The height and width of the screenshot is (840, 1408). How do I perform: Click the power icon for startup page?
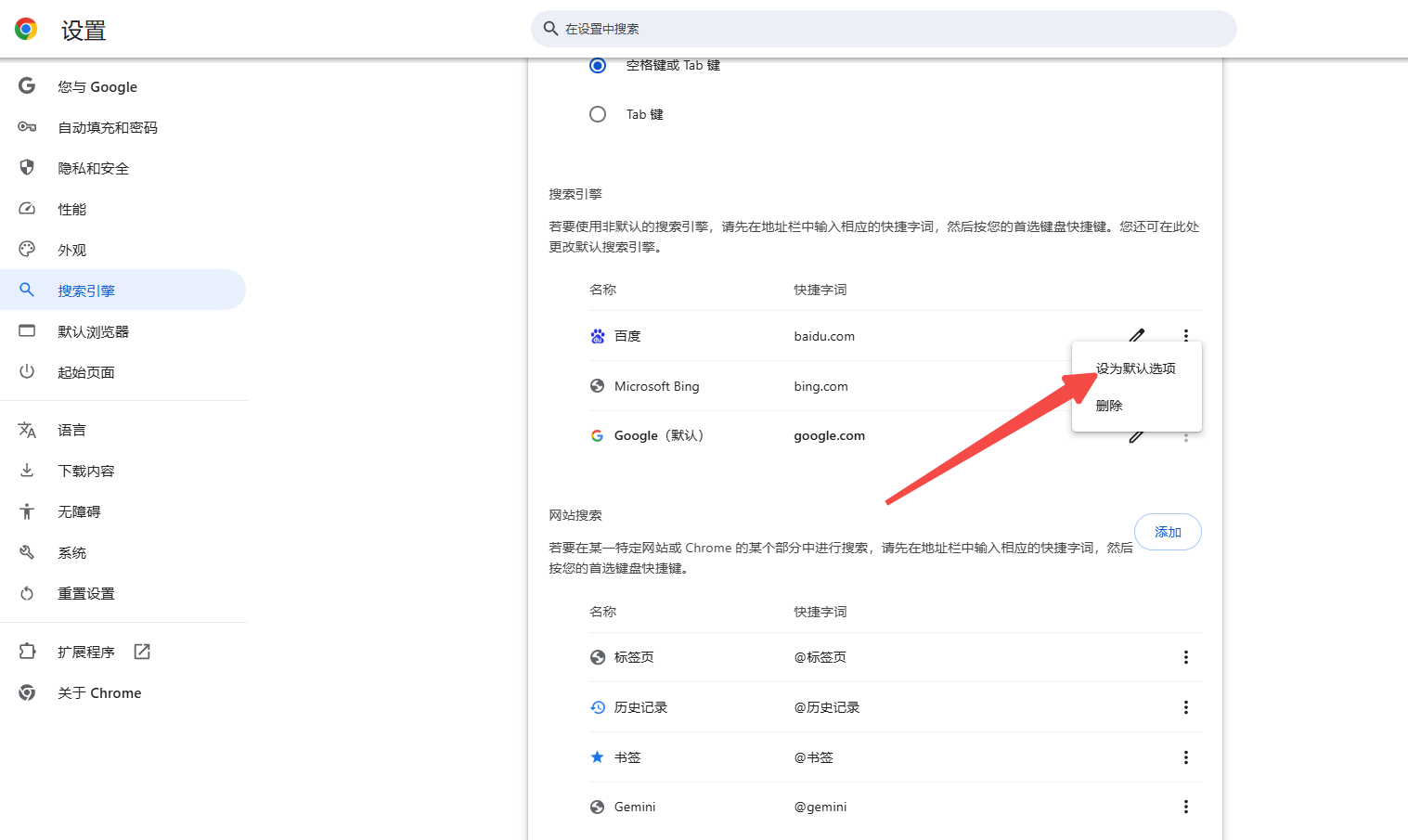(x=27, y=371)
